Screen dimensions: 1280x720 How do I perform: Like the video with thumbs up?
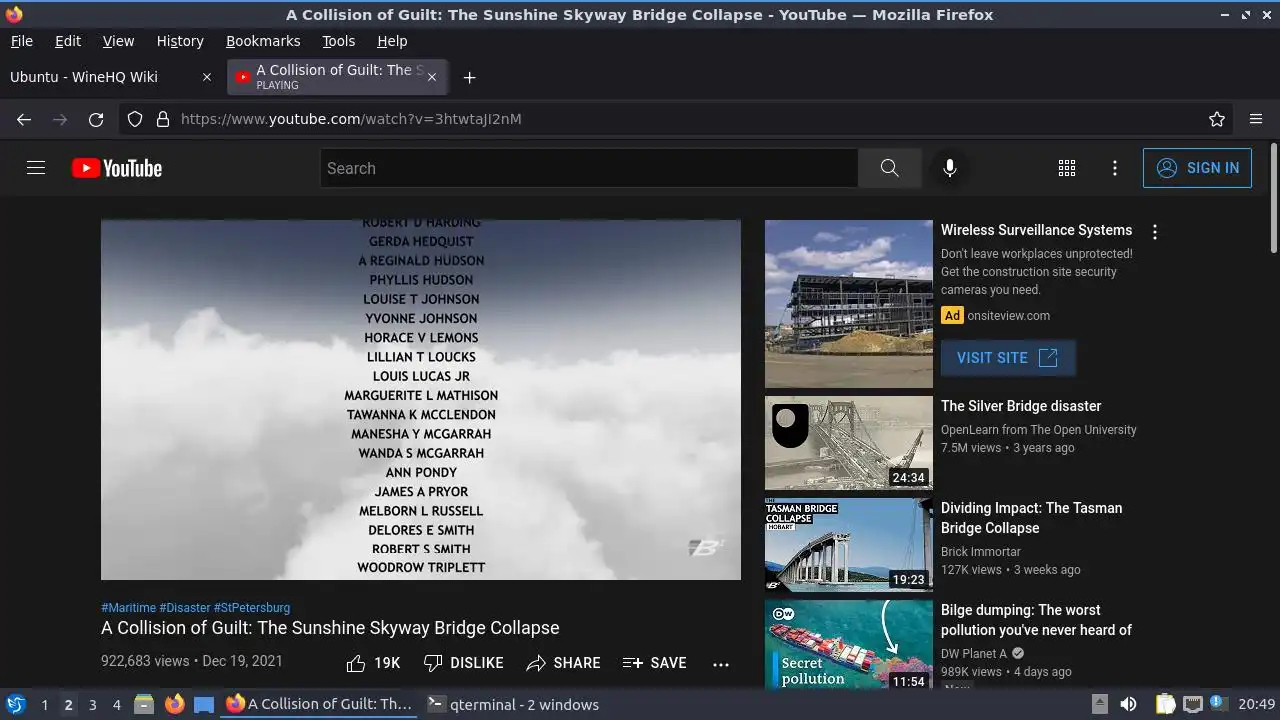pyautogui.click(x=373, y=663)
